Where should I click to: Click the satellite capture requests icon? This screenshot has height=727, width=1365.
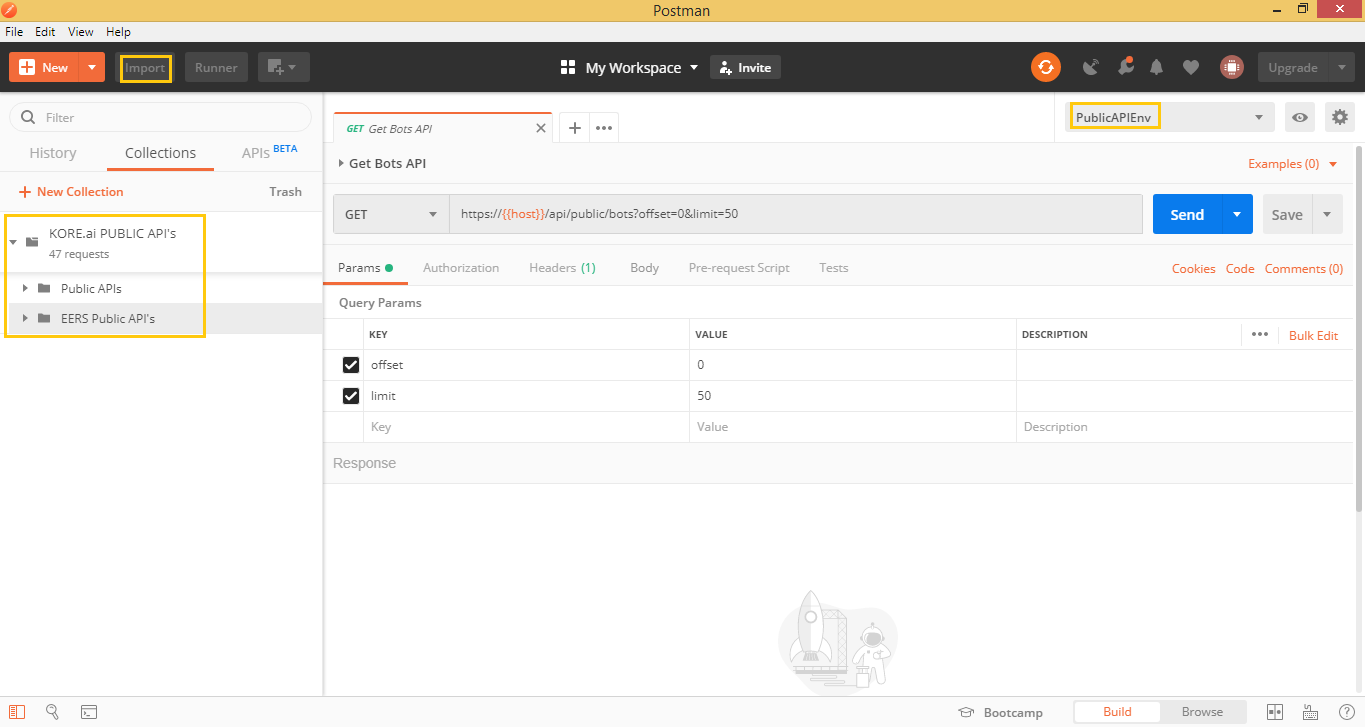click(x=1091, y=67)
